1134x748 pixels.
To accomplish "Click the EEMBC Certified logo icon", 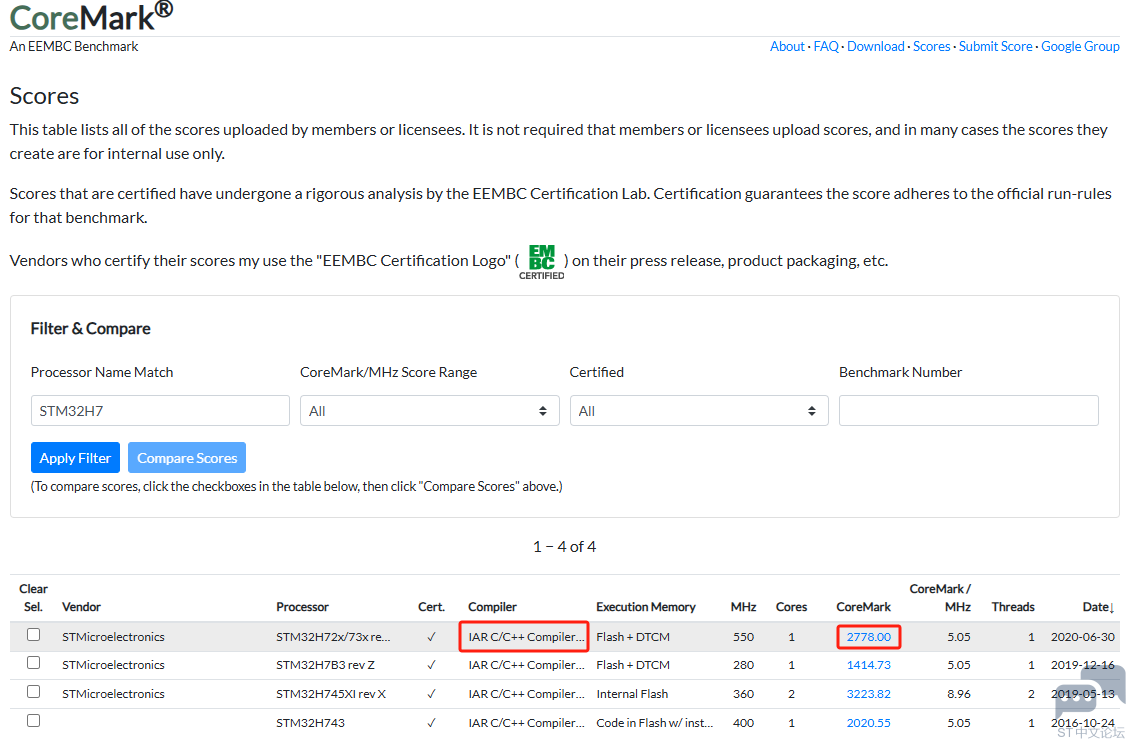I will (x=542, y=262).
